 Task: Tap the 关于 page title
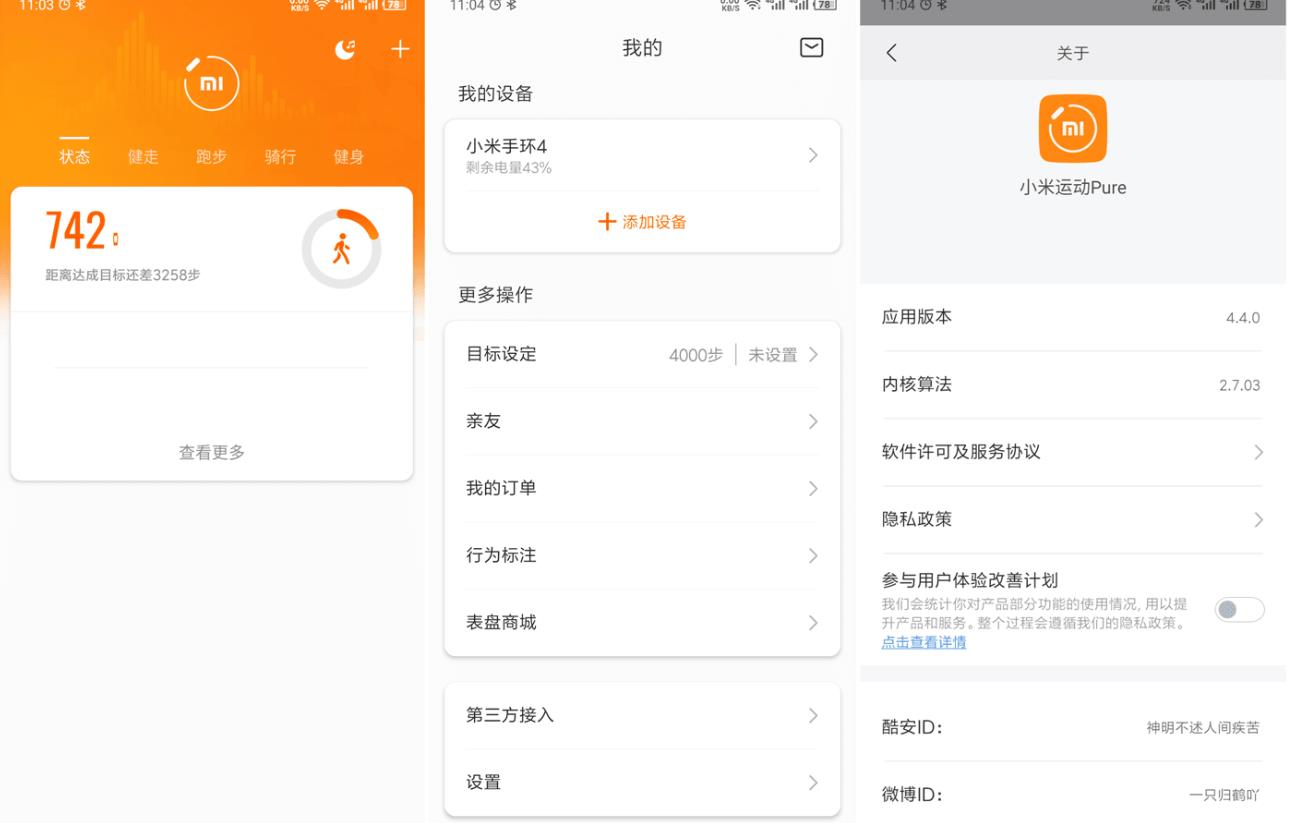point(1072,53)
